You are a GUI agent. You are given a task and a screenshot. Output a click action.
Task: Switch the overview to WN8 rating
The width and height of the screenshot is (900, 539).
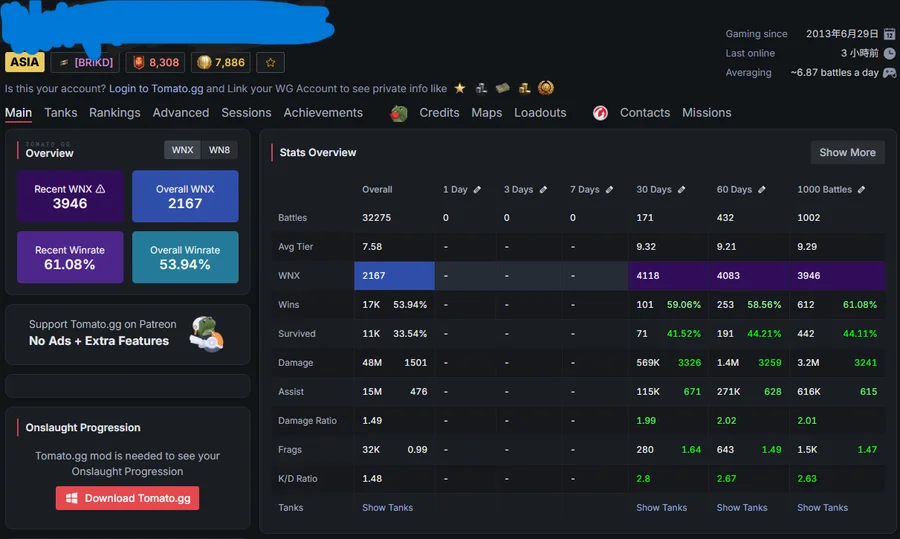219,150
